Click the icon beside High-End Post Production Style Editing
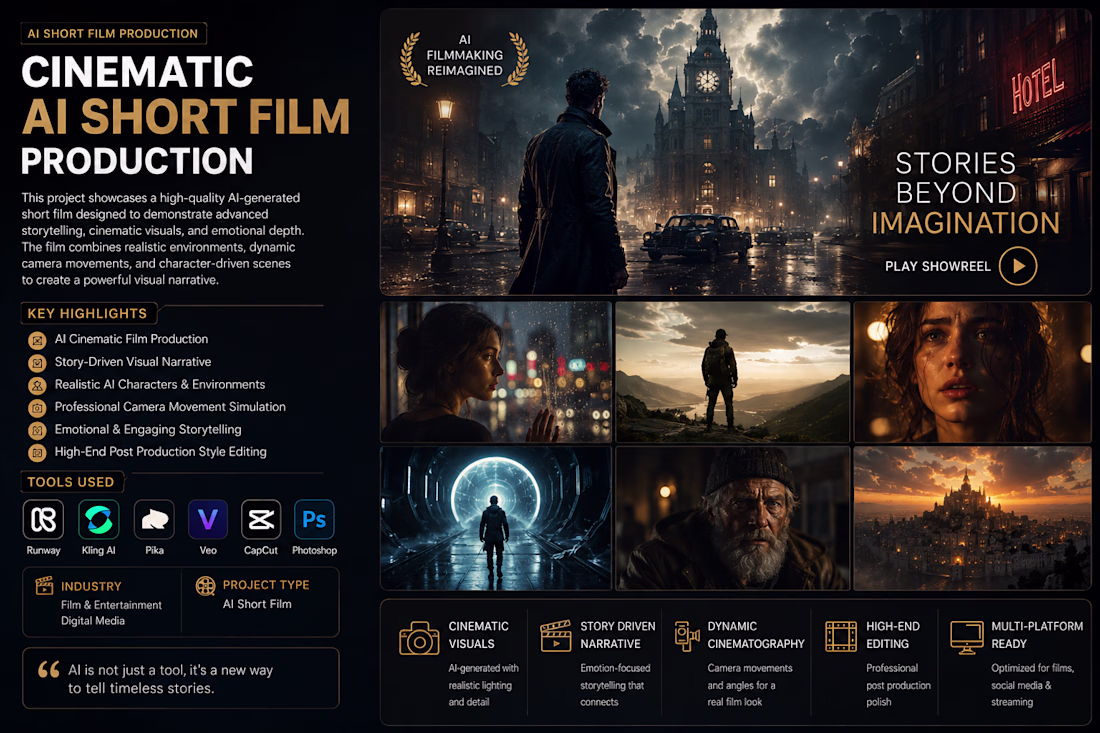Image resolution: width=1100 pixels, height=733 pixels. (37, 452)
